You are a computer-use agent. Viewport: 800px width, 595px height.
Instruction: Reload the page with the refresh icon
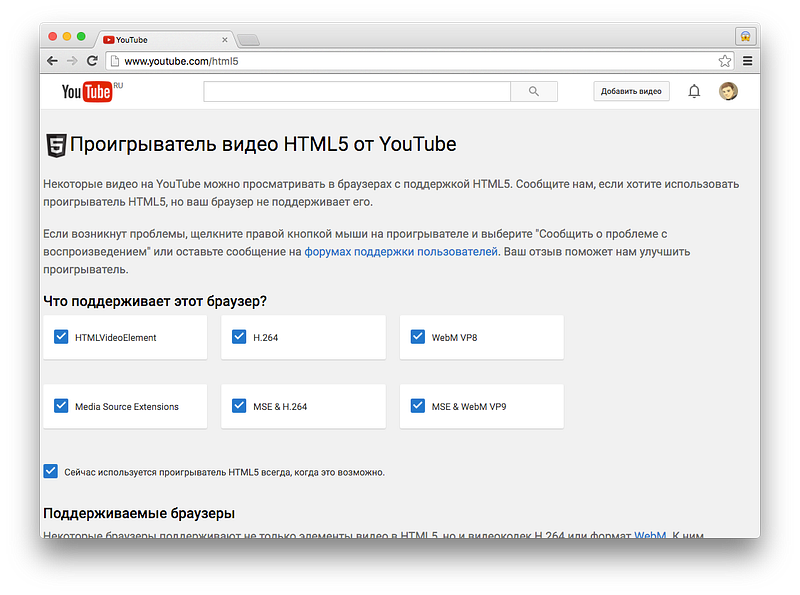click(92, 61)
